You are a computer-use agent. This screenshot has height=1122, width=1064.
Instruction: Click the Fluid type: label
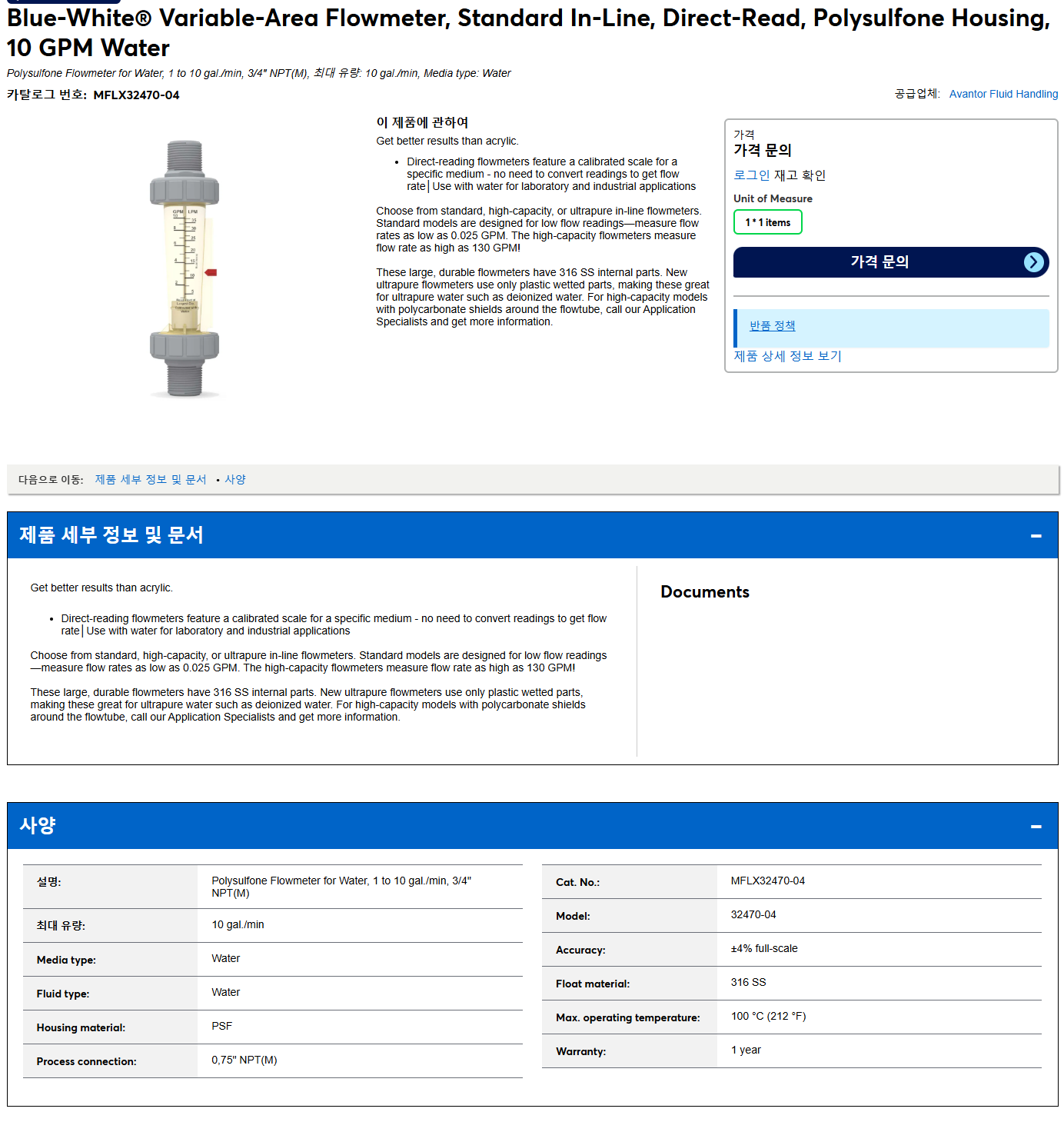coord(63,994)
